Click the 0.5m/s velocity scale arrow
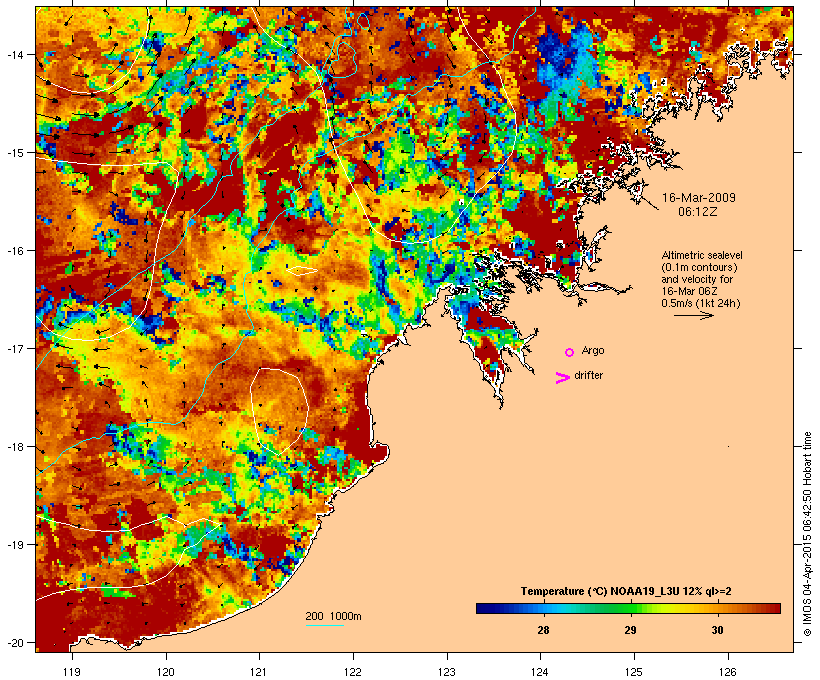820x680 pixels. (x=693, y=315)
